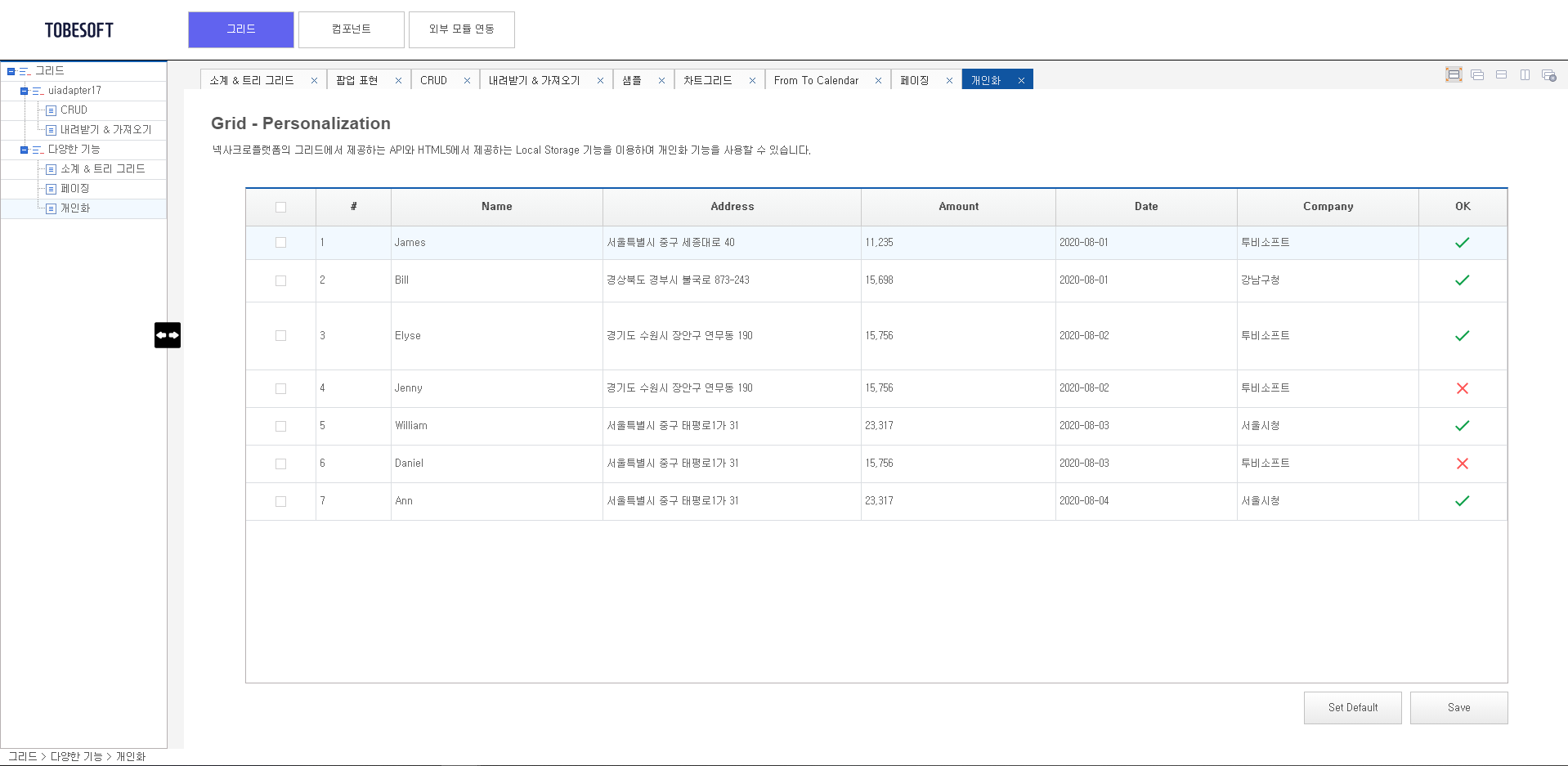The width and height of the screenshot is (1568, 766).
Task: Select the maximize tab layout icon
Action: pos(1454,74)
